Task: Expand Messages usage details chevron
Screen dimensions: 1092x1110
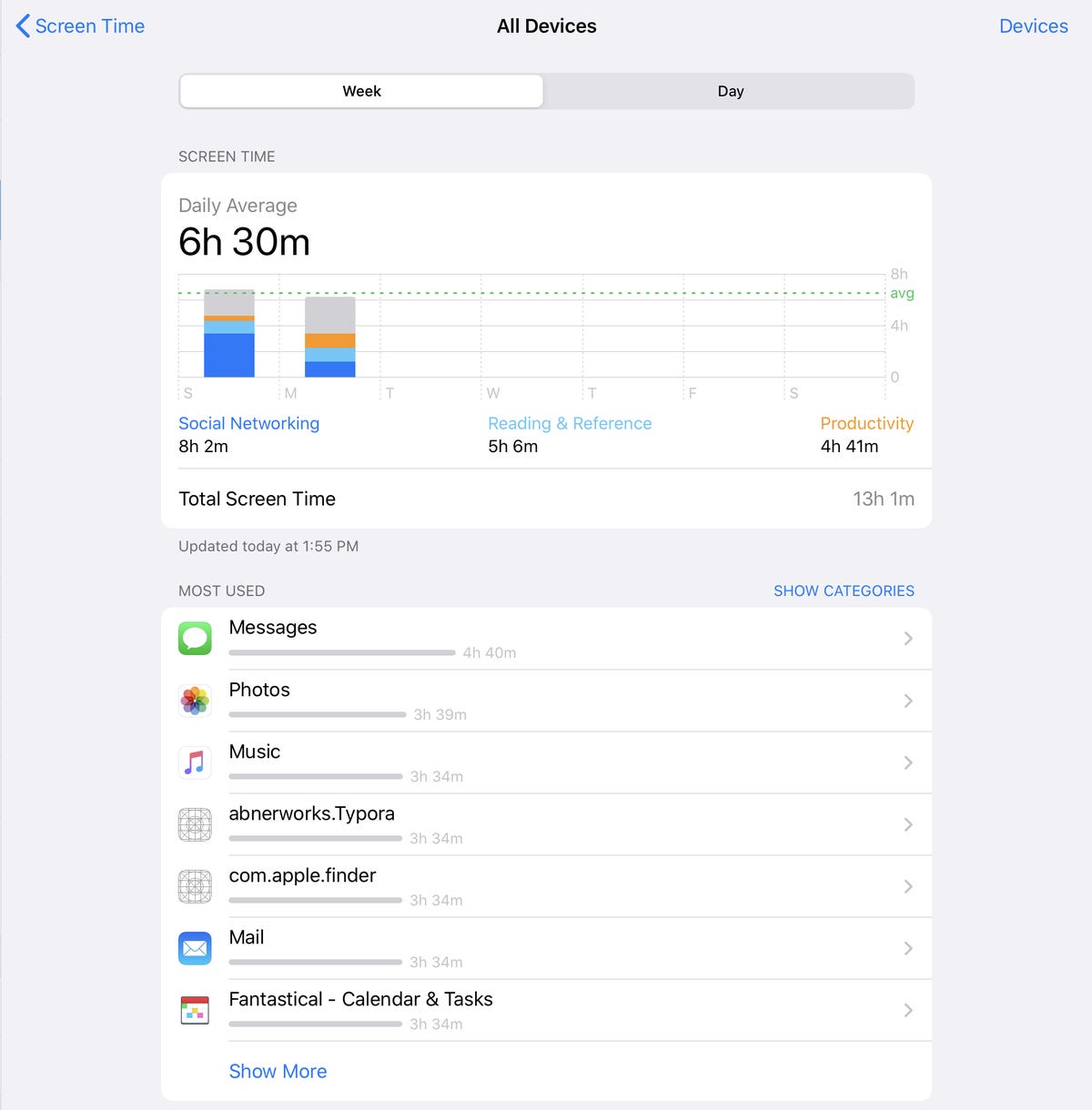Action: point(908,638)
